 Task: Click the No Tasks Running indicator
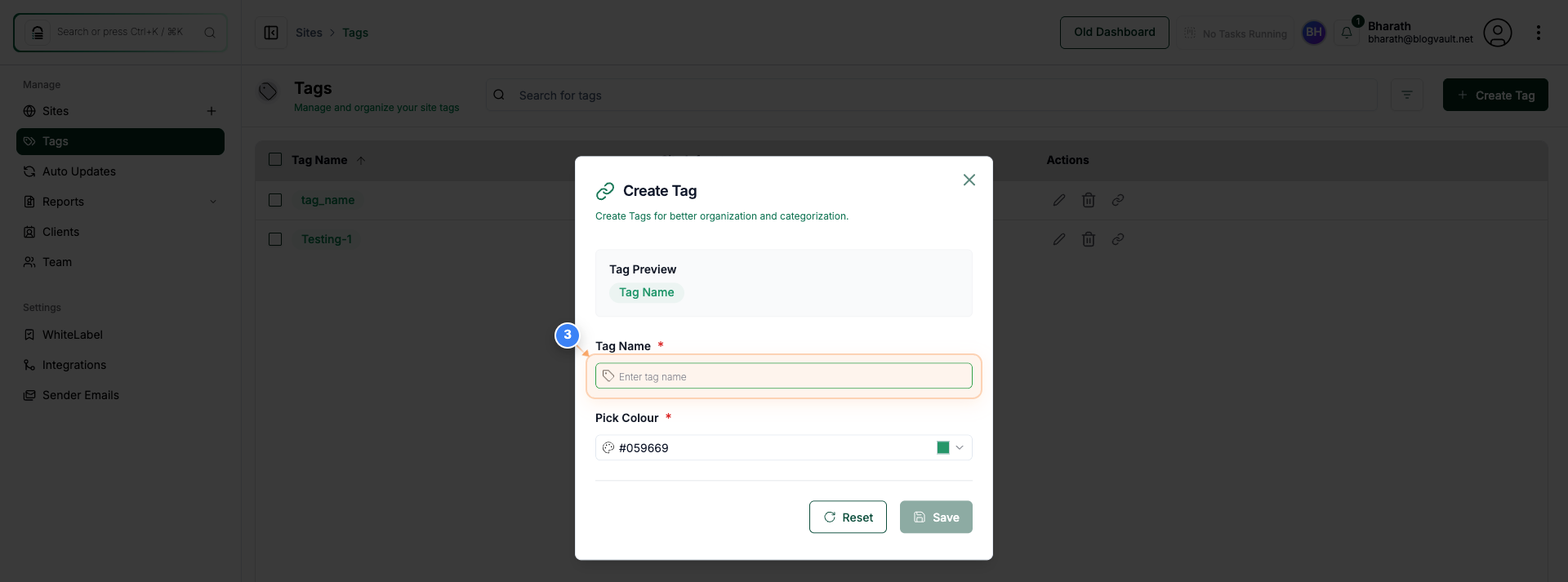(1235, 33)
